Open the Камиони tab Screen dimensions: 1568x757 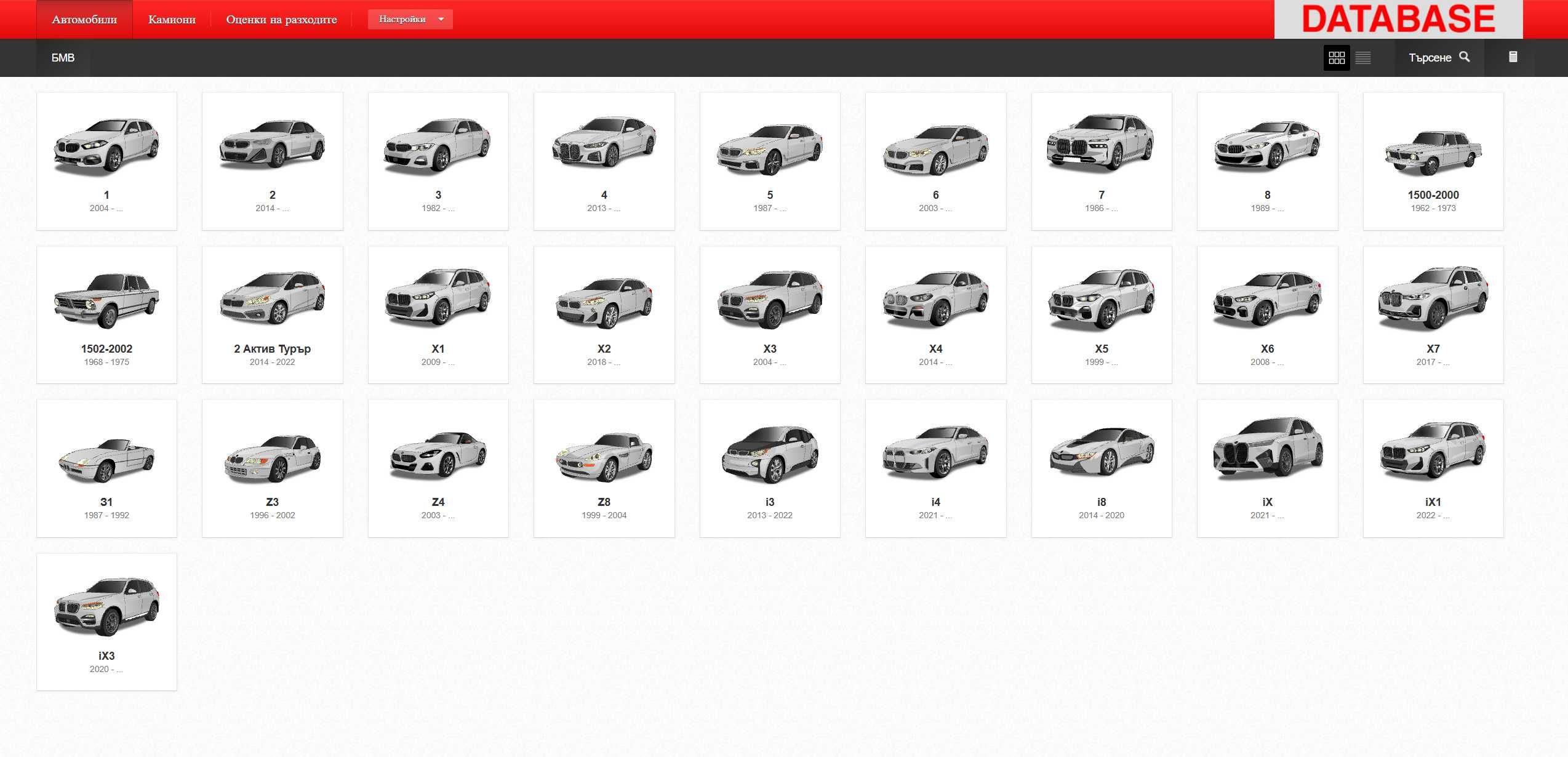[172, 19]
